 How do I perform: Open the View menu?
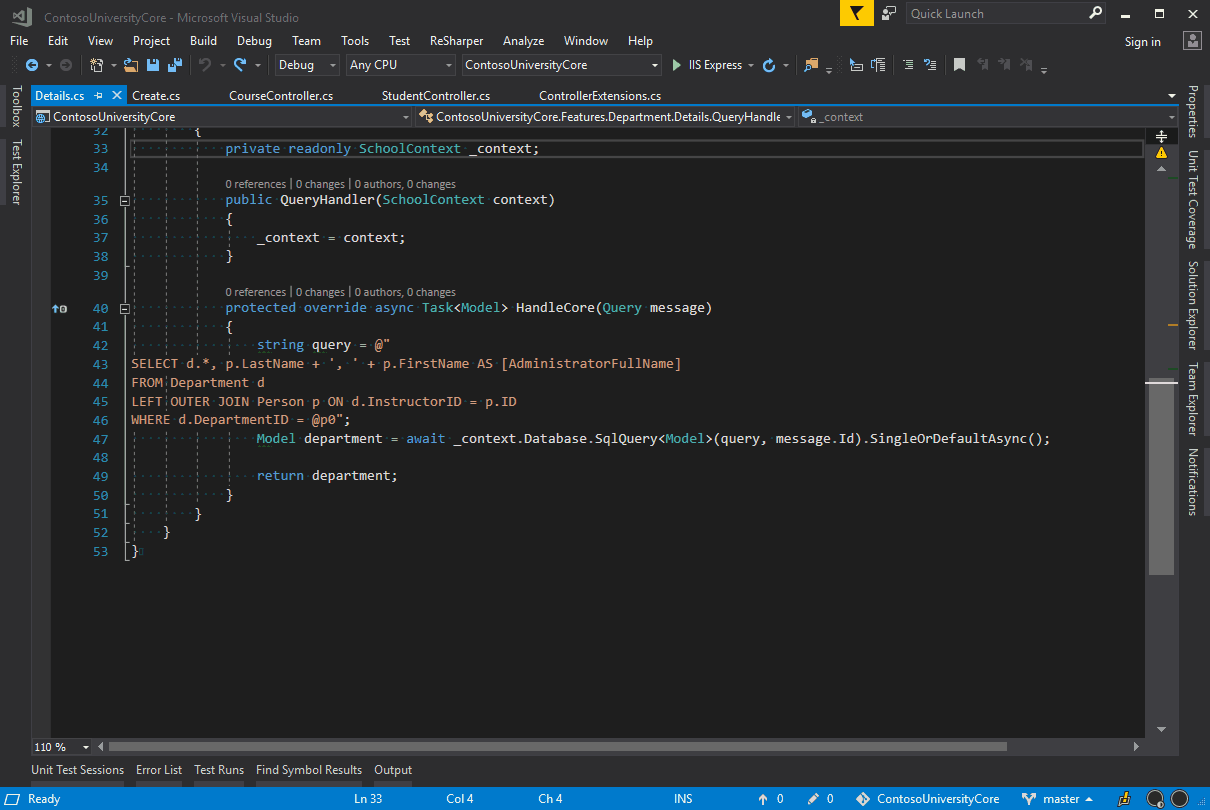pyautogui.click(x=101, y=41)
